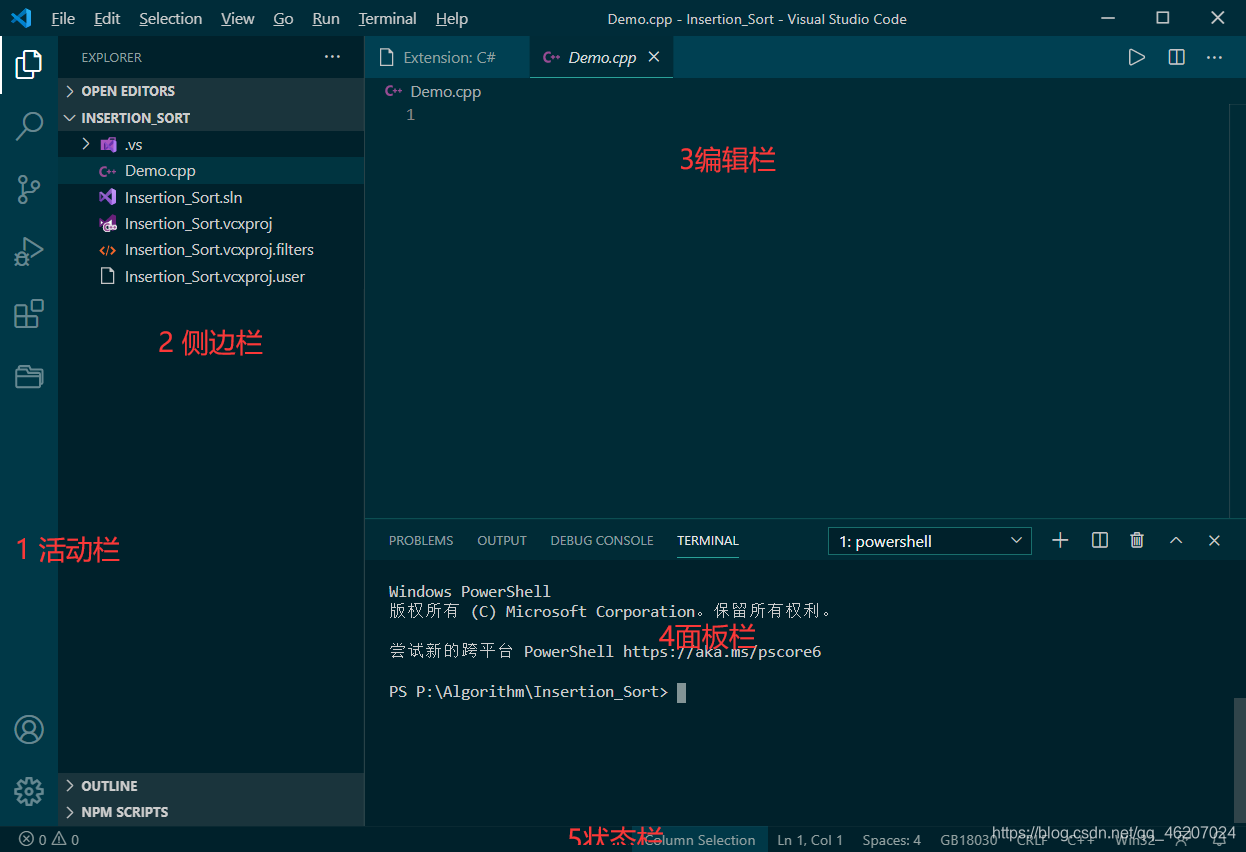Open the Manage gear menu
Viewport: 1246px width, 852px height.
pyautogui.click(x=29, y=792)
